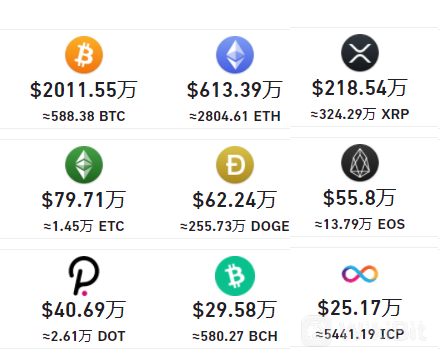Select the gold Dogecoin icon
Image resolution: width=440 pixels, height=362 pixels.
[x=235, y=165]
